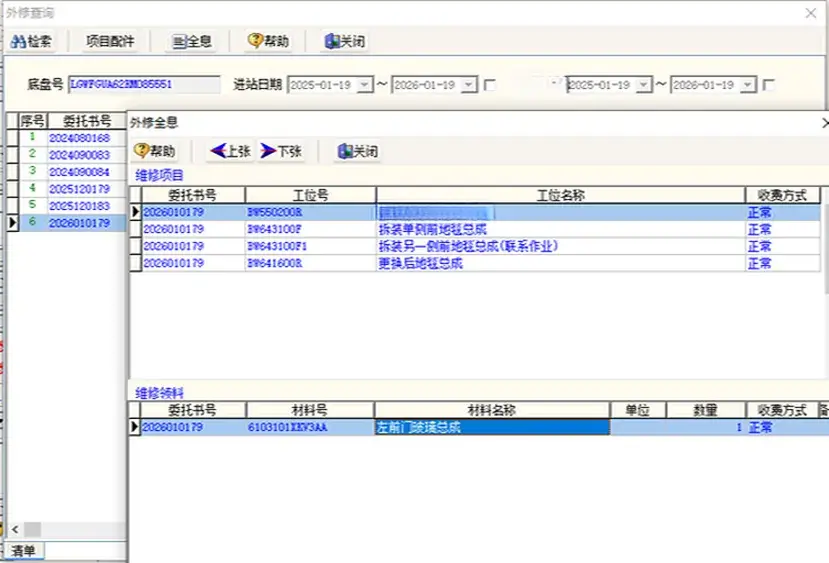Open the 全息 view in main toolbar
The width and height of the screenshot is (829, 563).
(x=191, y=42)
